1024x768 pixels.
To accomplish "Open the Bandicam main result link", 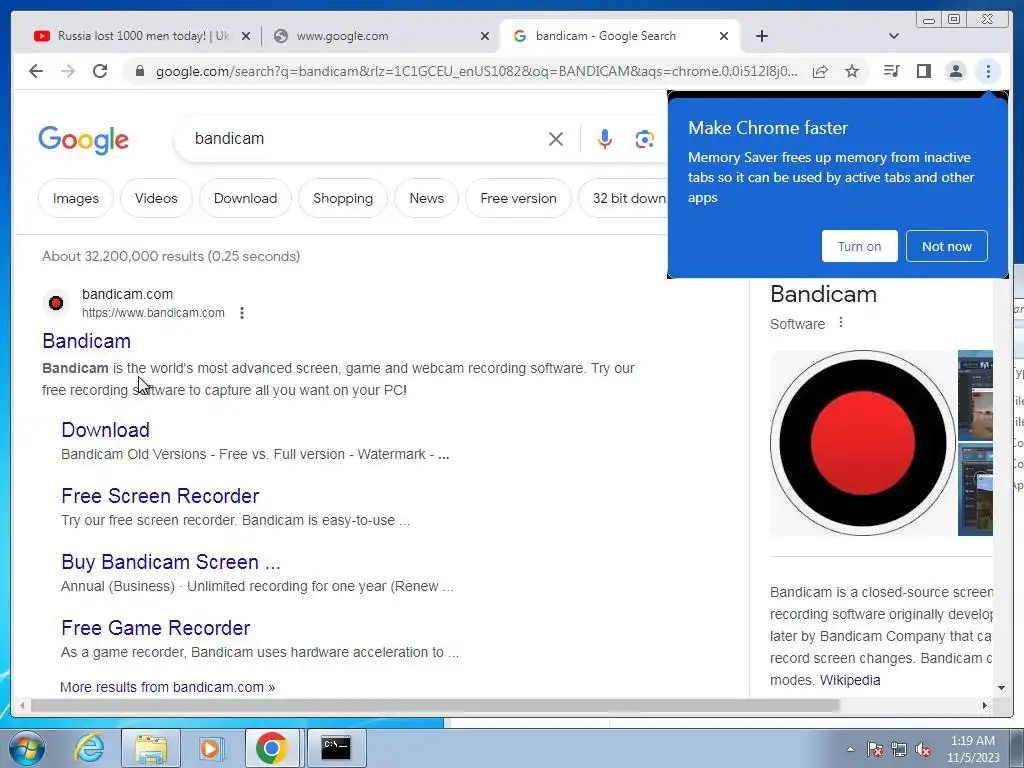I will 86,341.
